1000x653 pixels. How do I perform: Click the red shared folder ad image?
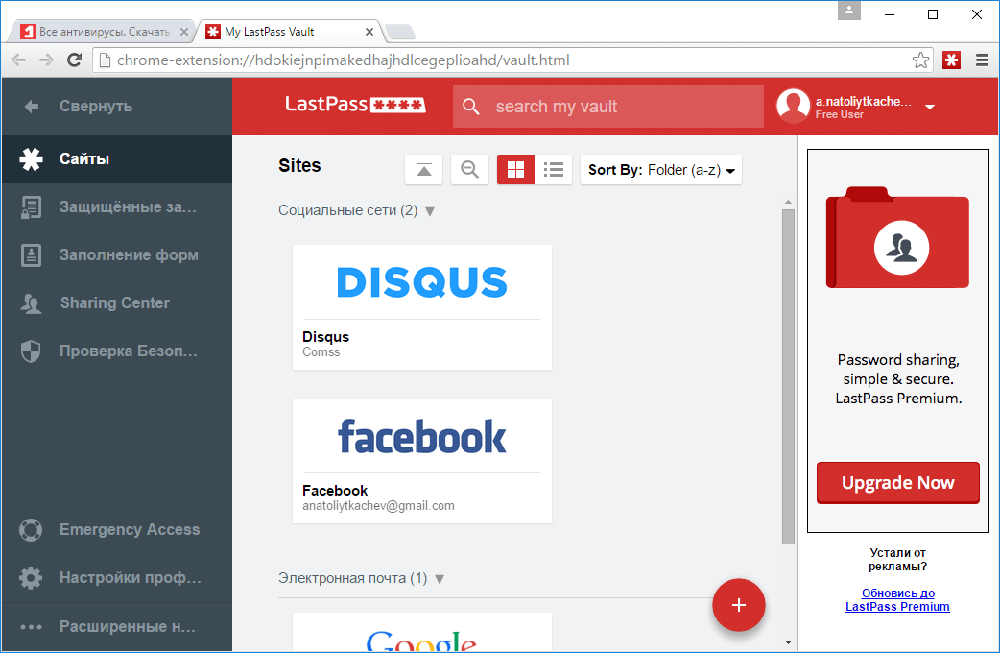pyautogui.click(x=897, y=237)
